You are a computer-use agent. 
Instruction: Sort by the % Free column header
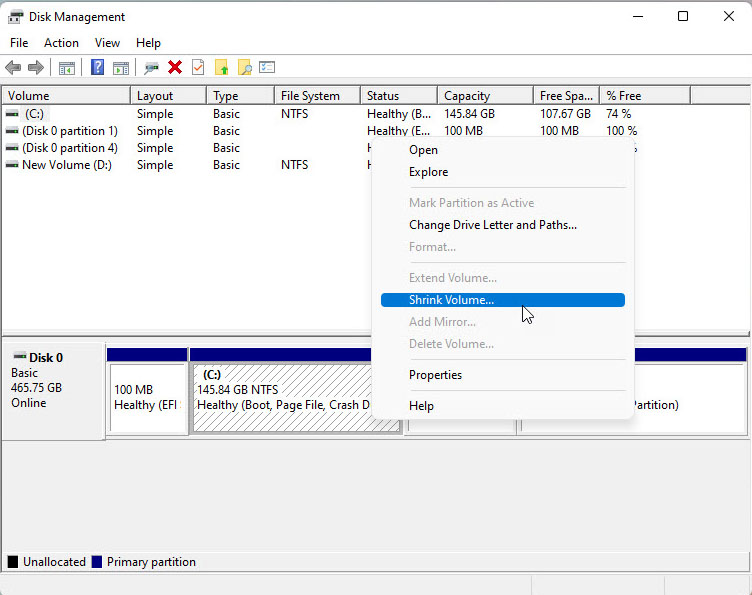[x=646, y=96]
